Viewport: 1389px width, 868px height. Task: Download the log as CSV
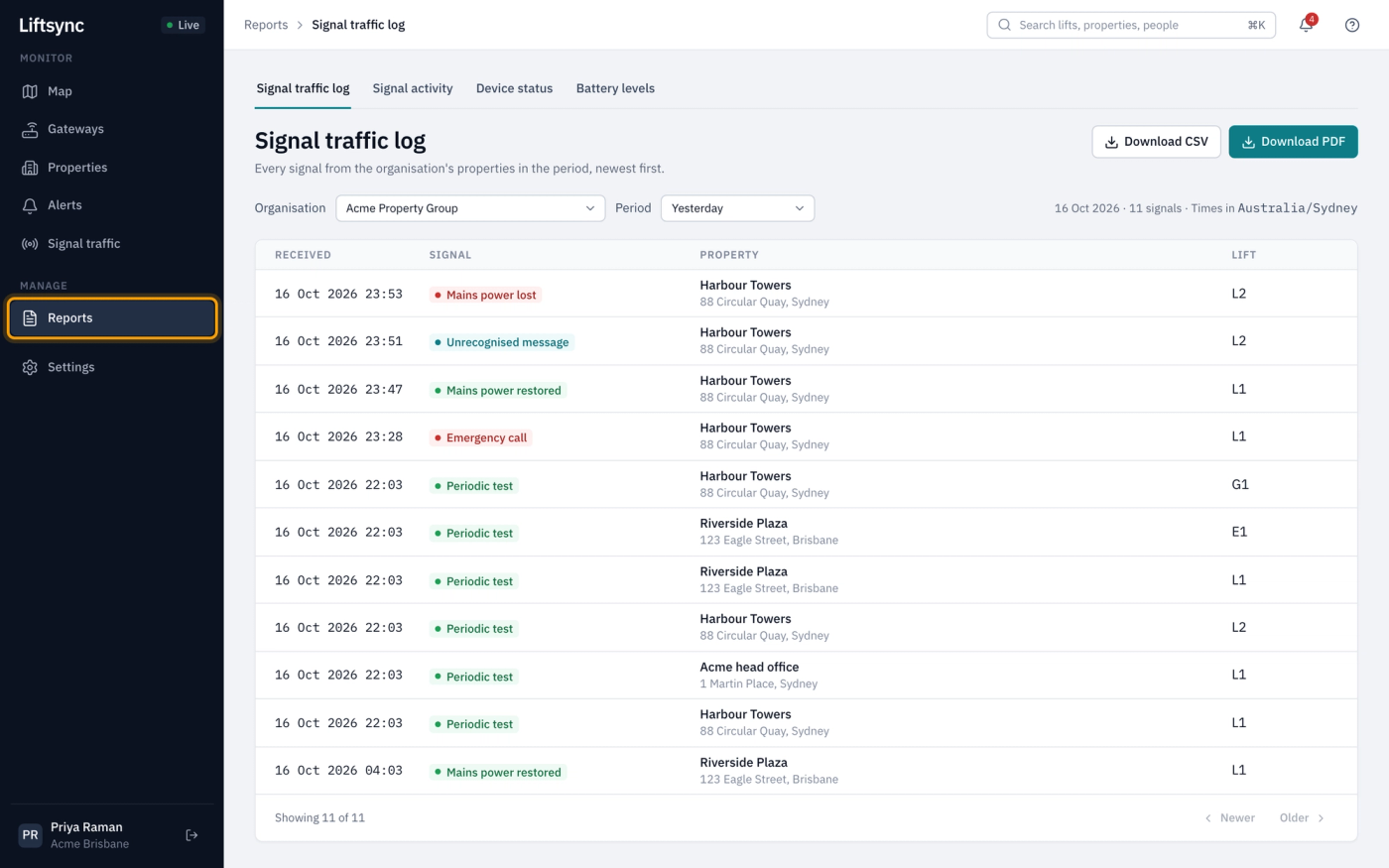pyautogui.click(x=1156, y=142)
